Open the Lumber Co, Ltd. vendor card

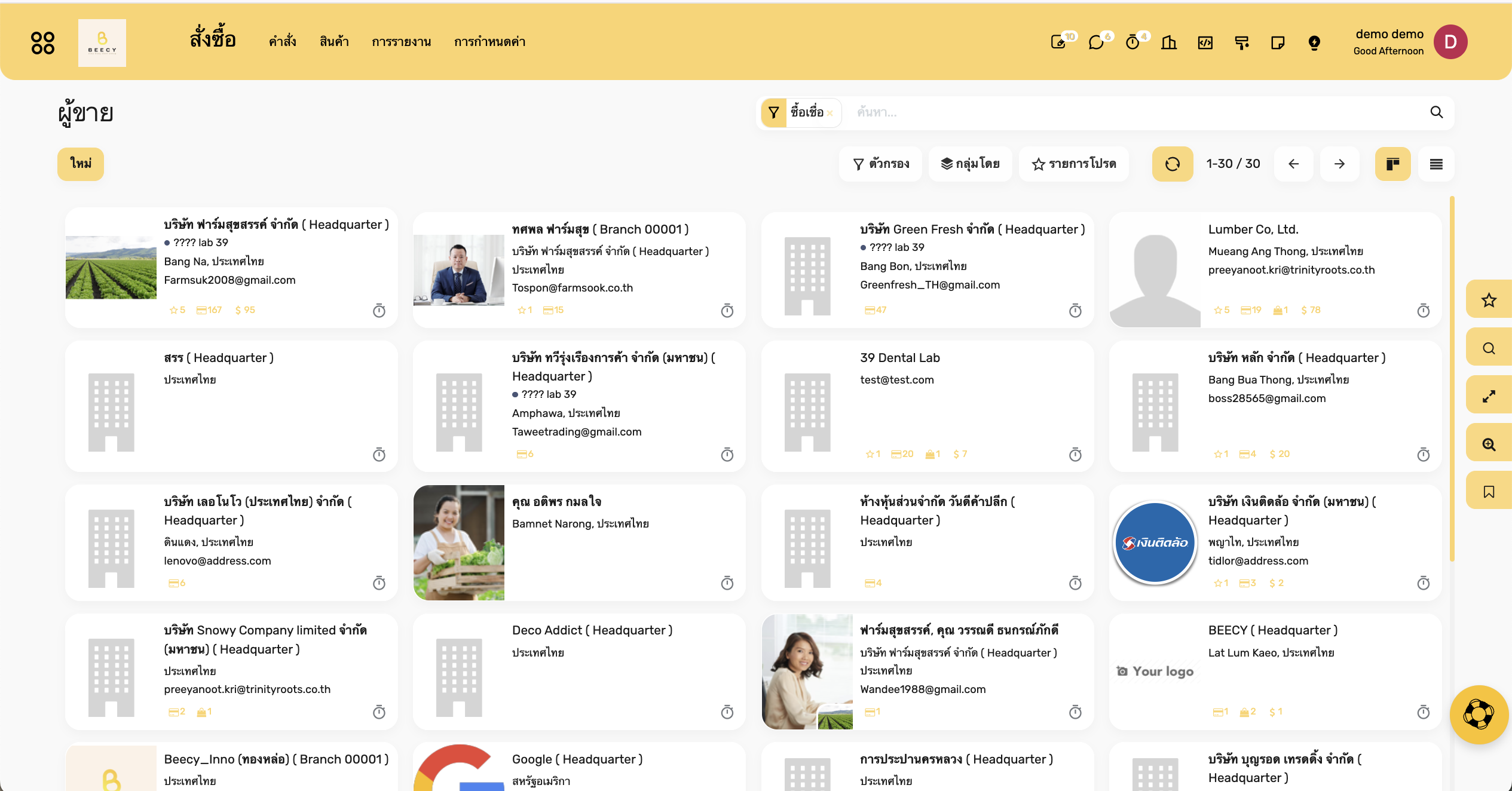point(1275,269)
